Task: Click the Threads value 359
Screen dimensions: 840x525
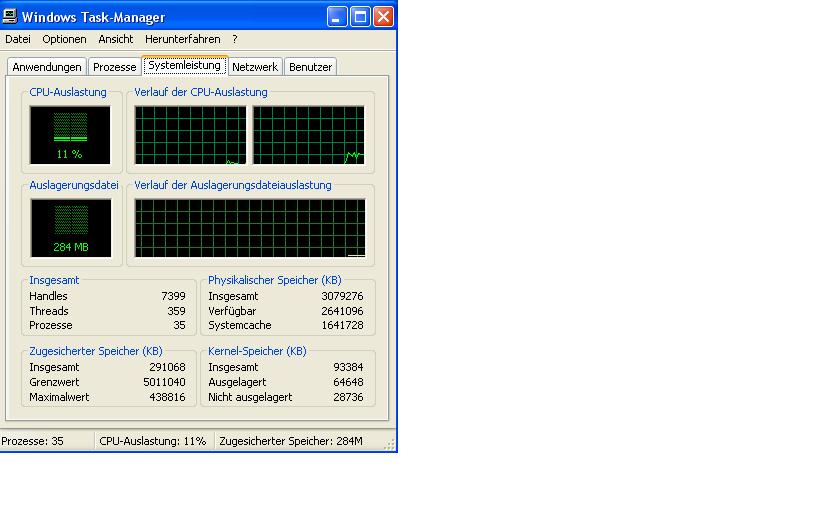Action: coord(176,311)
